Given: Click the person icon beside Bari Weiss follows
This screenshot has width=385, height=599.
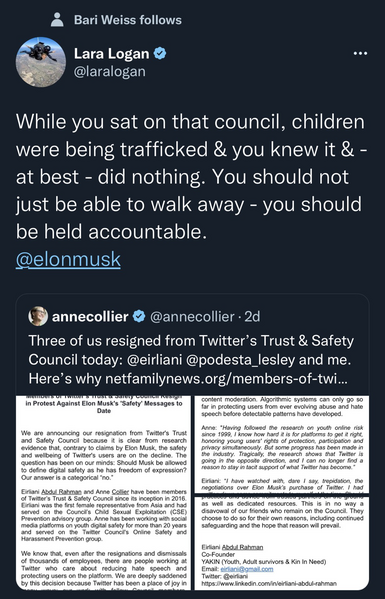Looking at the screenshot, I should point(57,20).
